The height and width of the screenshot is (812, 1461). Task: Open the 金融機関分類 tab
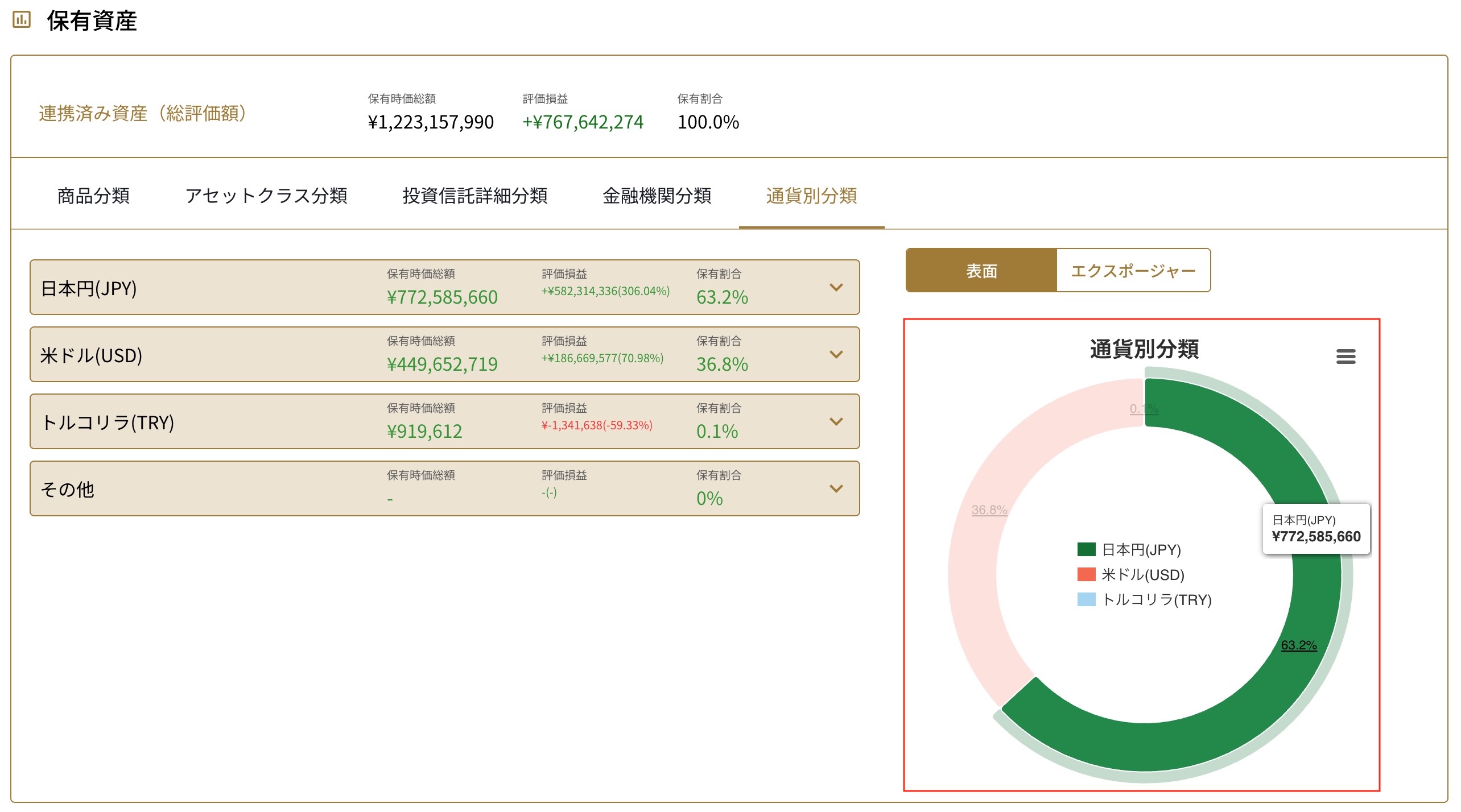point(657,196)
